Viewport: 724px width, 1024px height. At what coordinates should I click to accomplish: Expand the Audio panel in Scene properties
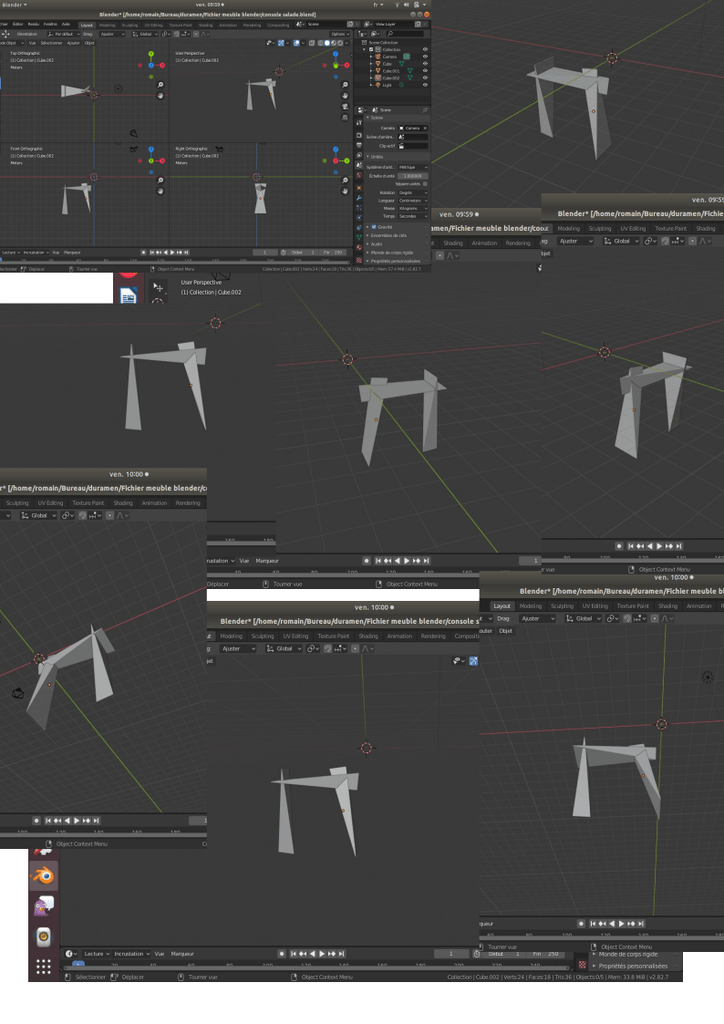click(376, 244)
